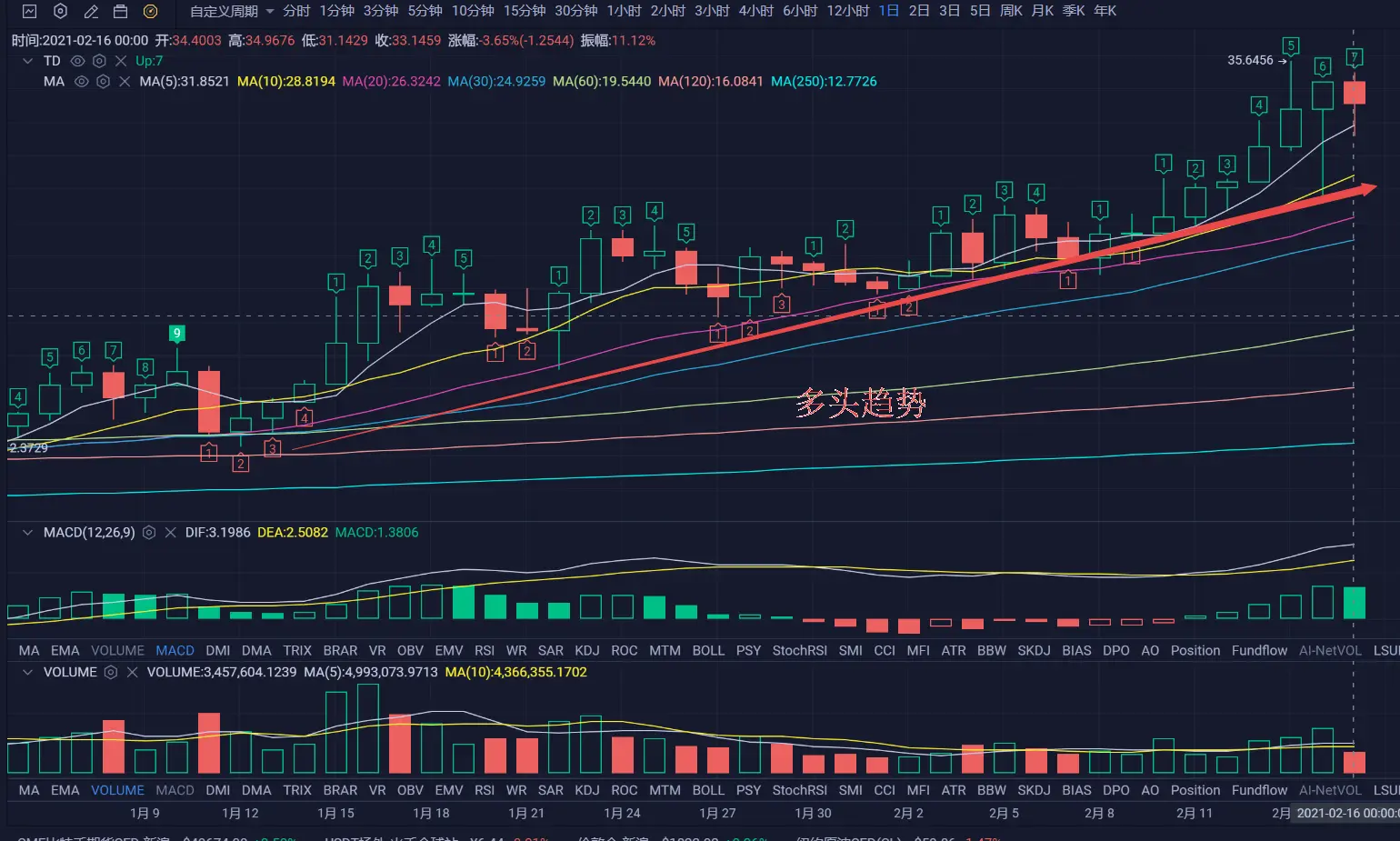
Task: Click the line chart type icon
Action: 29,11
